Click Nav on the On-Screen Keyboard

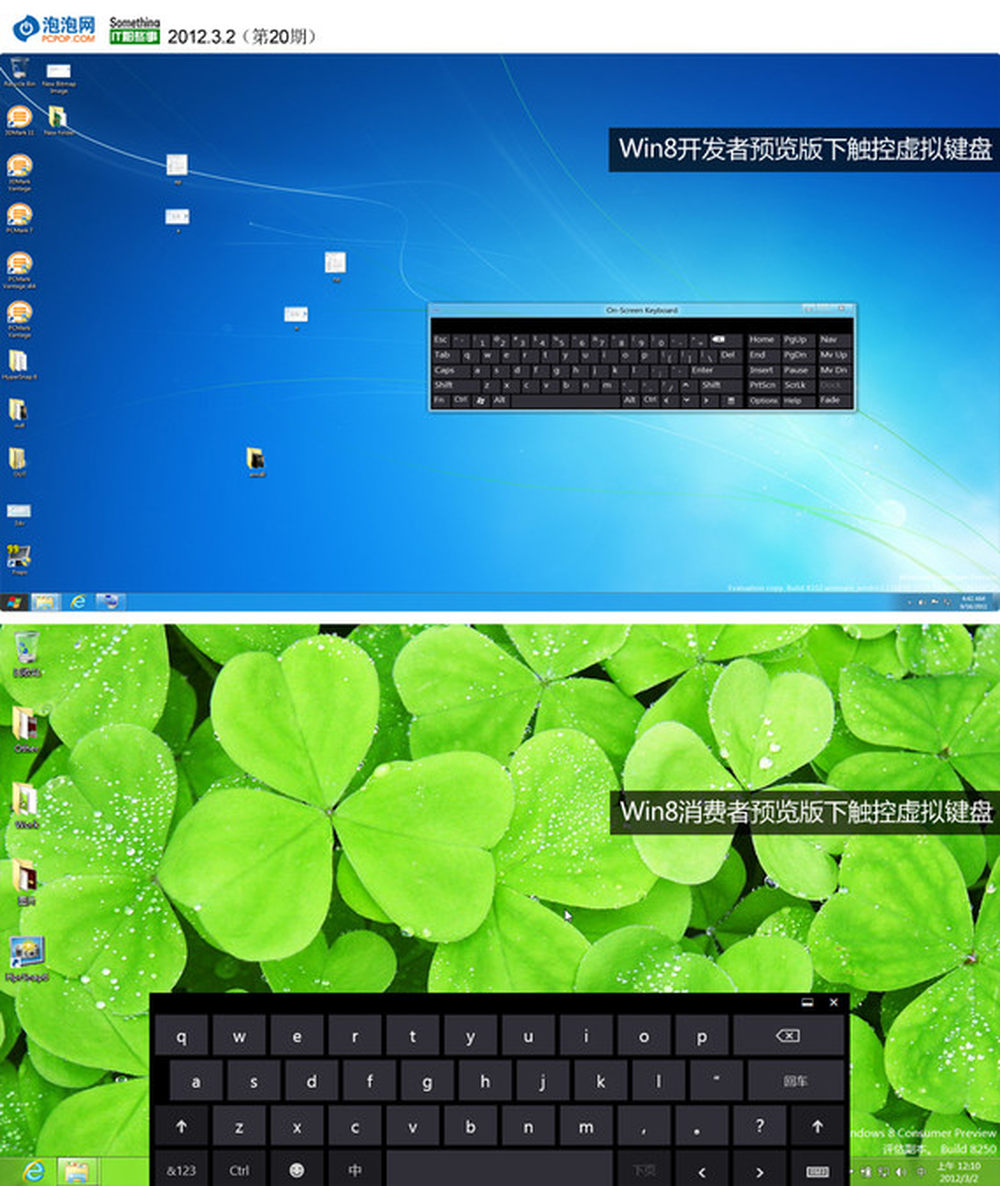833,340
